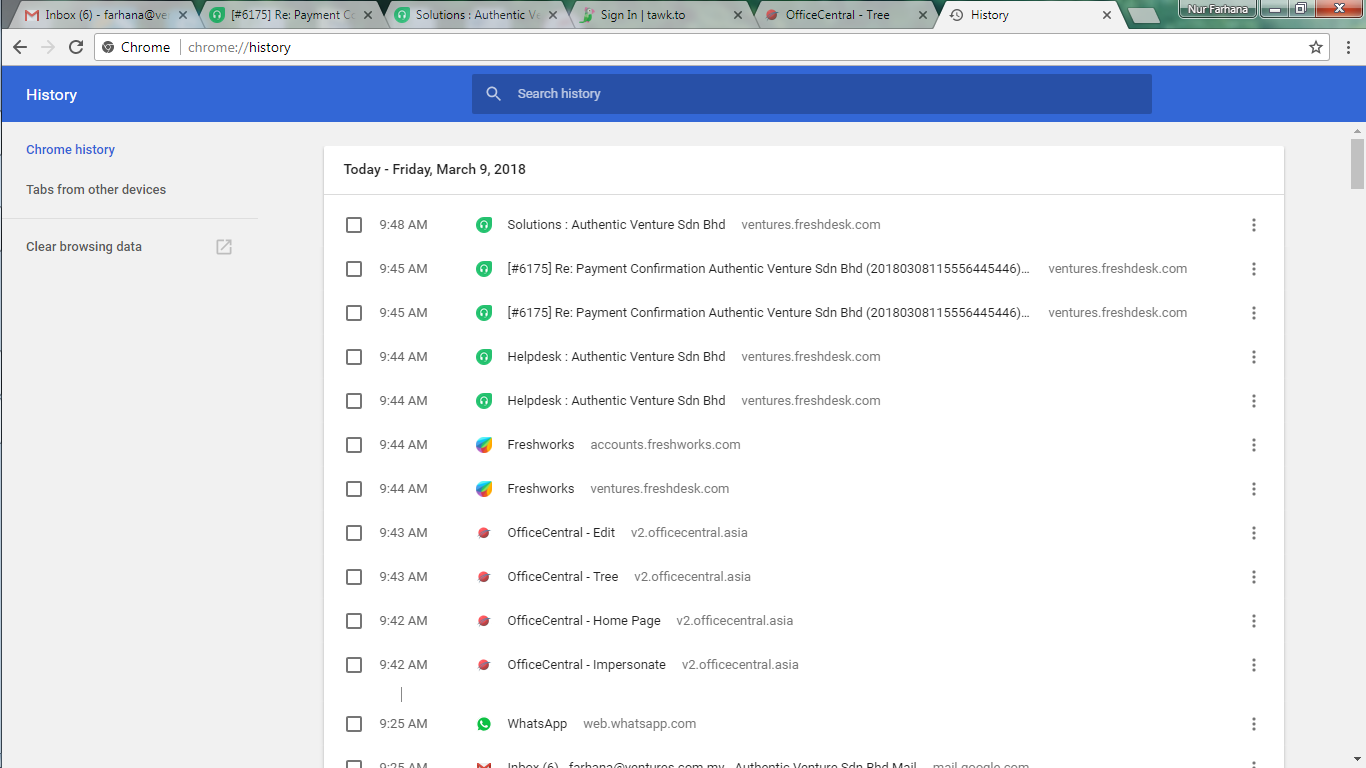Open more actions for OfficeCentral - Edit entry

point(1254,533)
